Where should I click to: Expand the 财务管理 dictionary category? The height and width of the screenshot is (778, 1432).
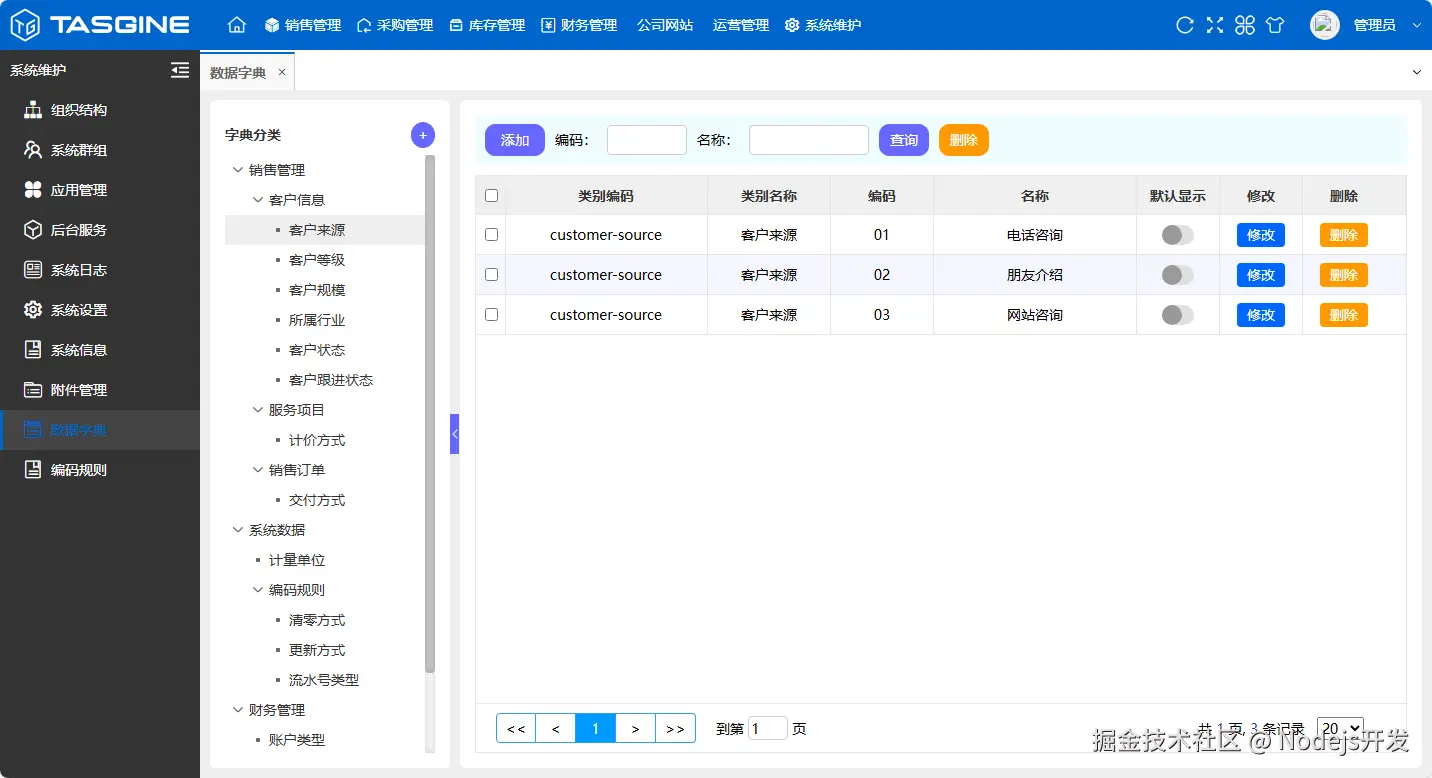pos(238,709)
